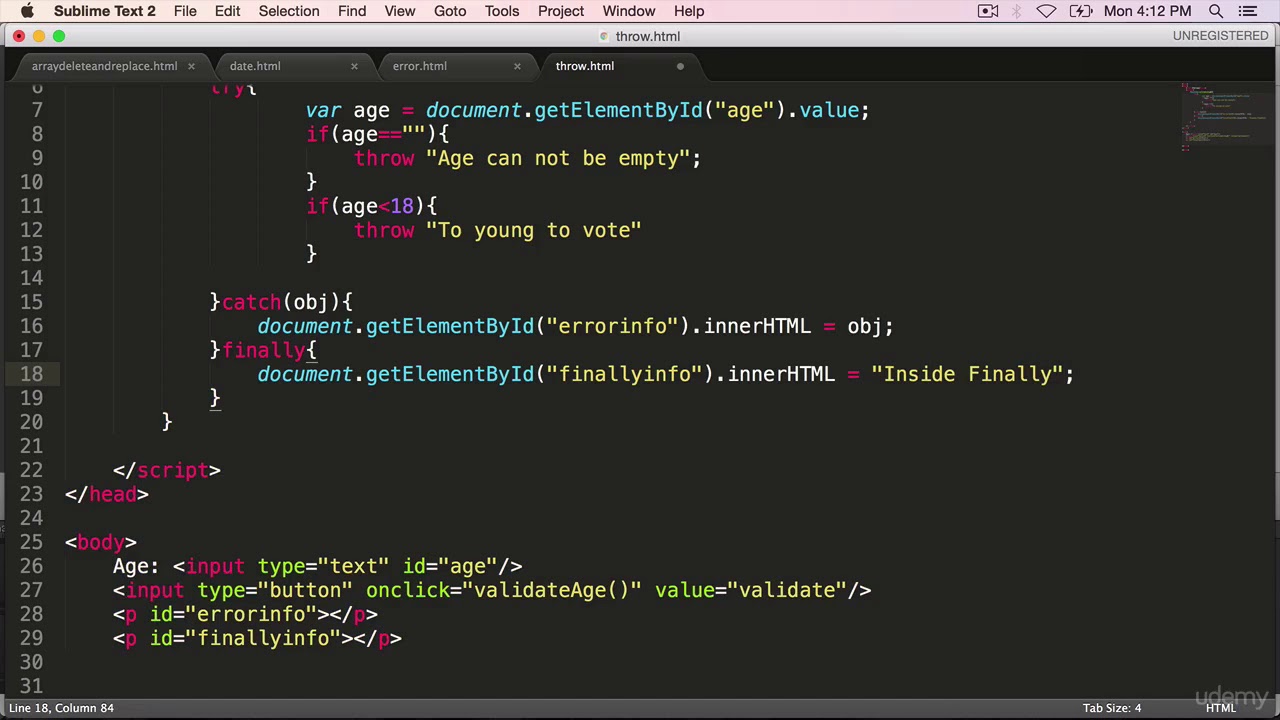Switch to date.html tab
The image size is (1280, 720).
(255, 66)
